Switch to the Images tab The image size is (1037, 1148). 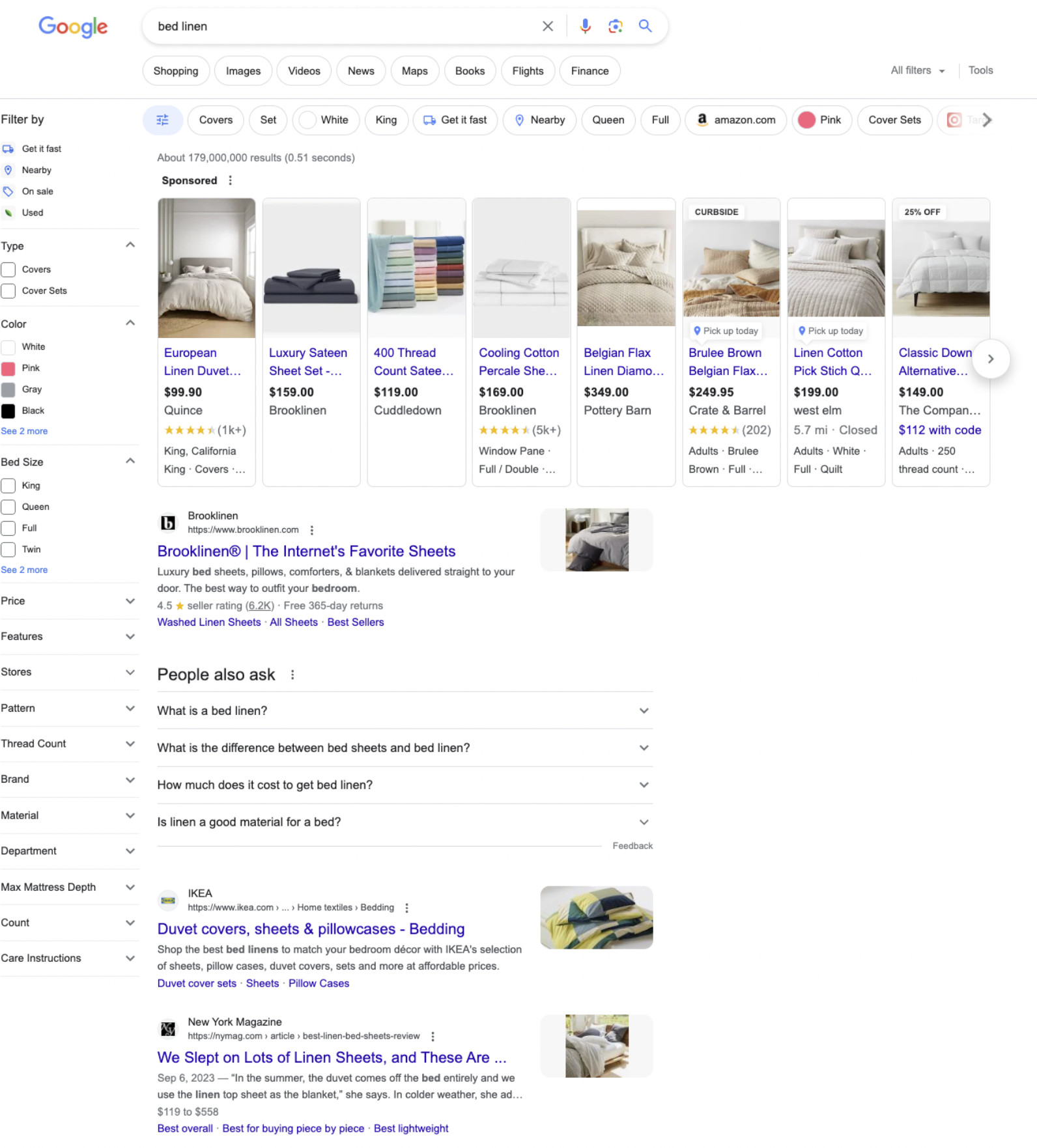tap(243, 71)
